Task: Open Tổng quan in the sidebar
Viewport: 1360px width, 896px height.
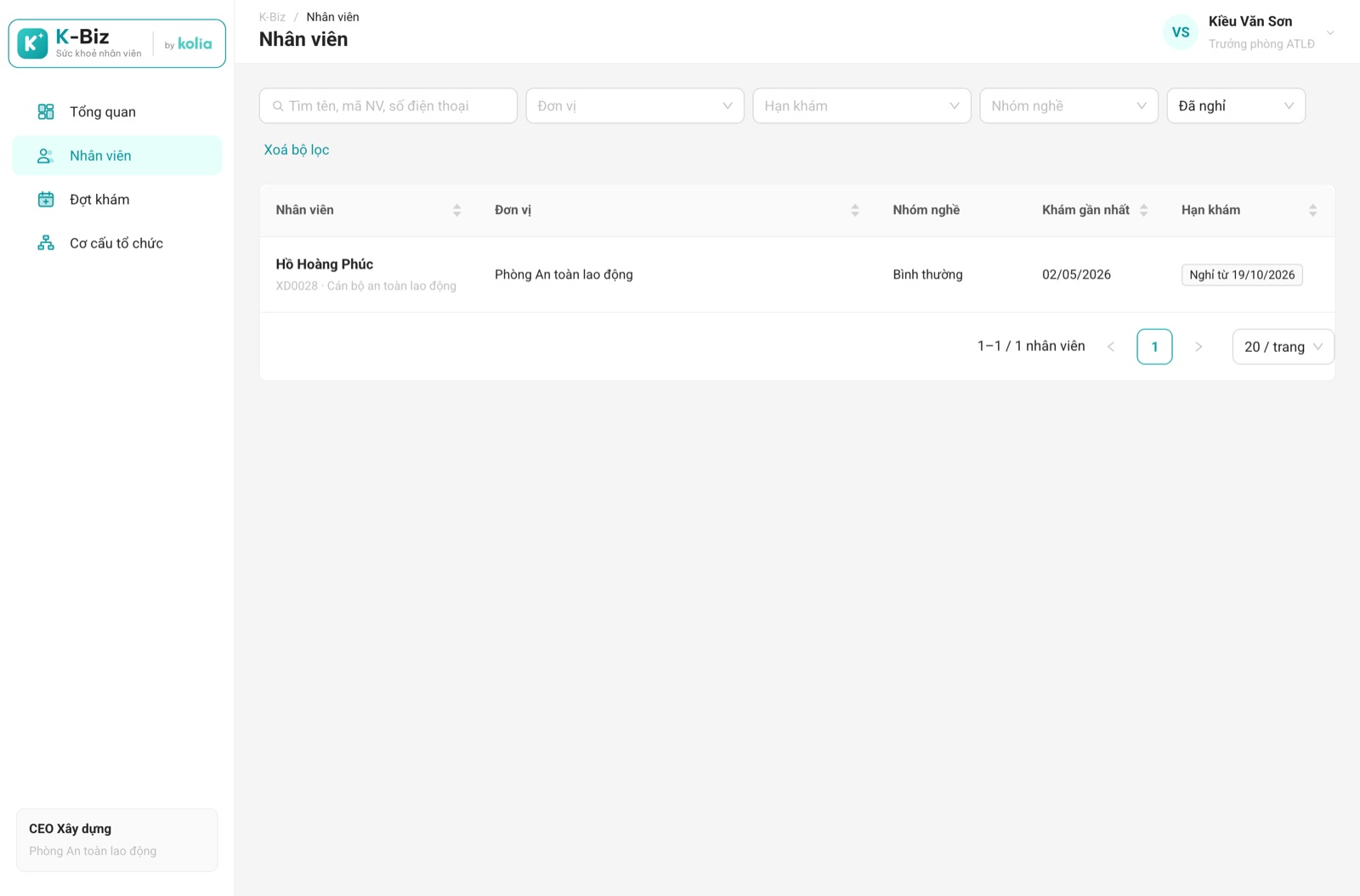Action: tap(117, 111)
